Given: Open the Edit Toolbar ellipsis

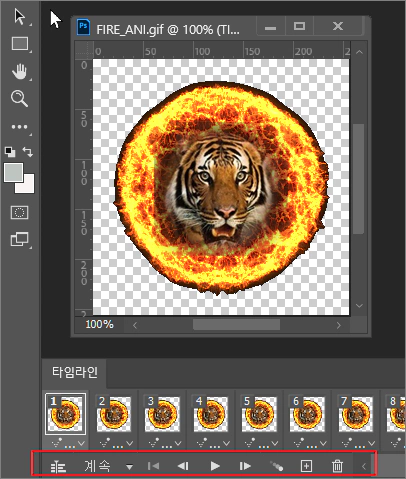Looking at the screenshot, I should click(x=19, y=127).
